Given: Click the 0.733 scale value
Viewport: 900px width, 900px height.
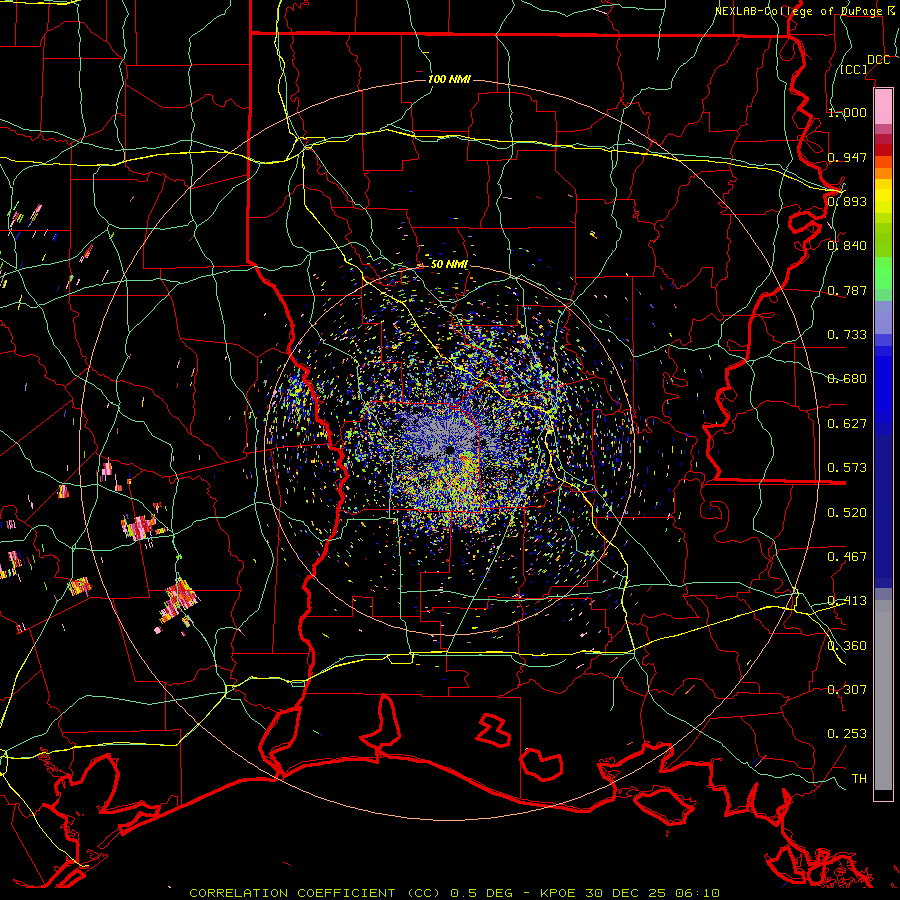Looking at the screenshot, I should (847, 335).
